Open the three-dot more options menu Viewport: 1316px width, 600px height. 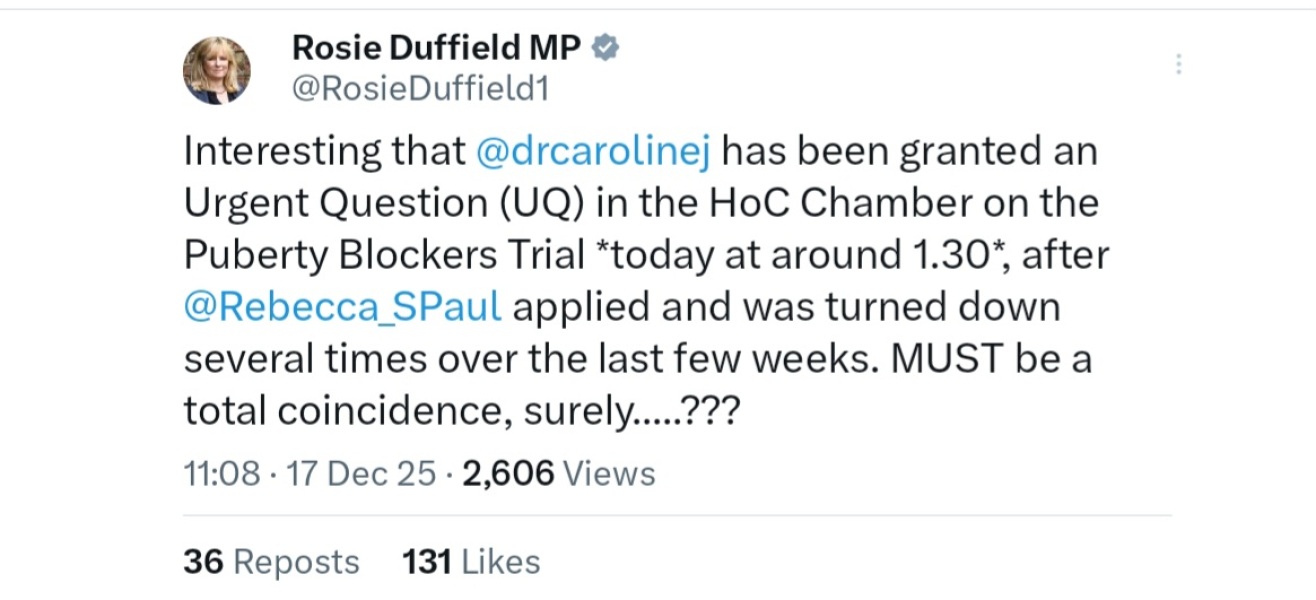(1179, 65)
